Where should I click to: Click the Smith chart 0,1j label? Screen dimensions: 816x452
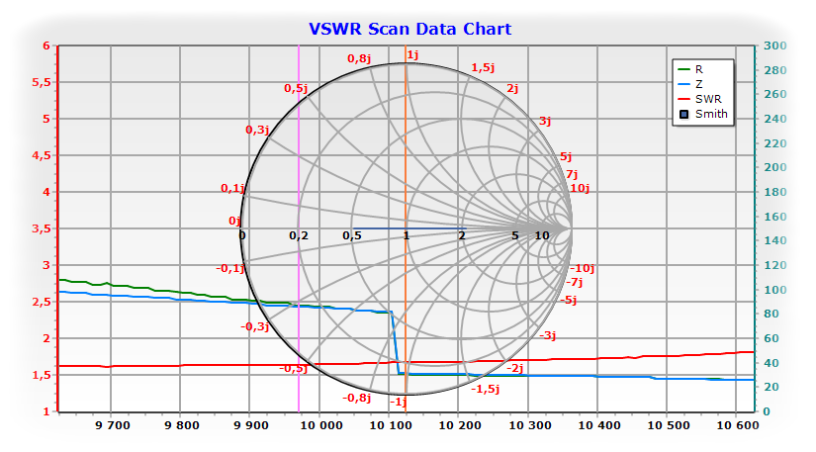point(233,188)
